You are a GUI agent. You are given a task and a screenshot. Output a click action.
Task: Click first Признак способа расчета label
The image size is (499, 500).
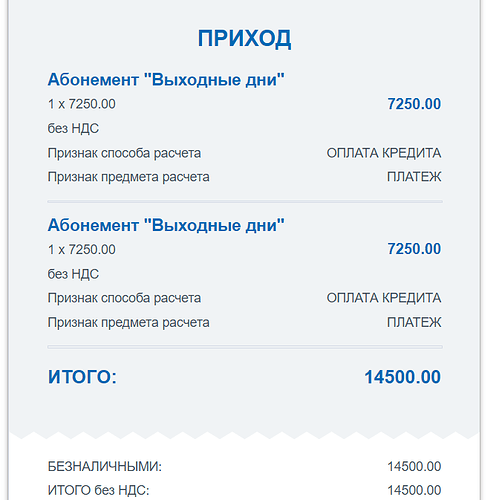click(124, 153)
